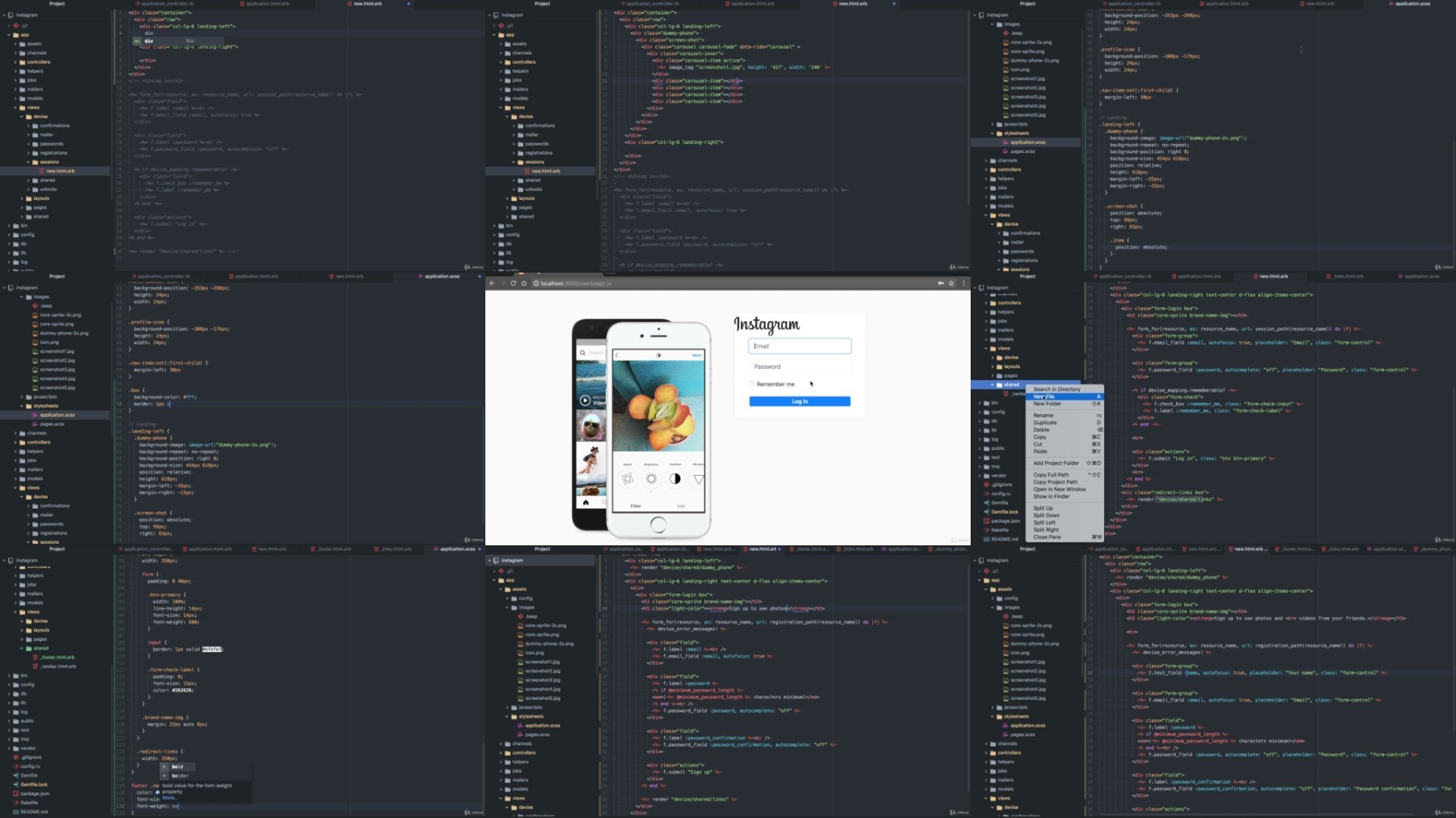The height and width of the screenshot is (818, 1456).
Task: Click the config.ru icon in the bold-autocomplete editor's tree
Action: coord(16,766)
